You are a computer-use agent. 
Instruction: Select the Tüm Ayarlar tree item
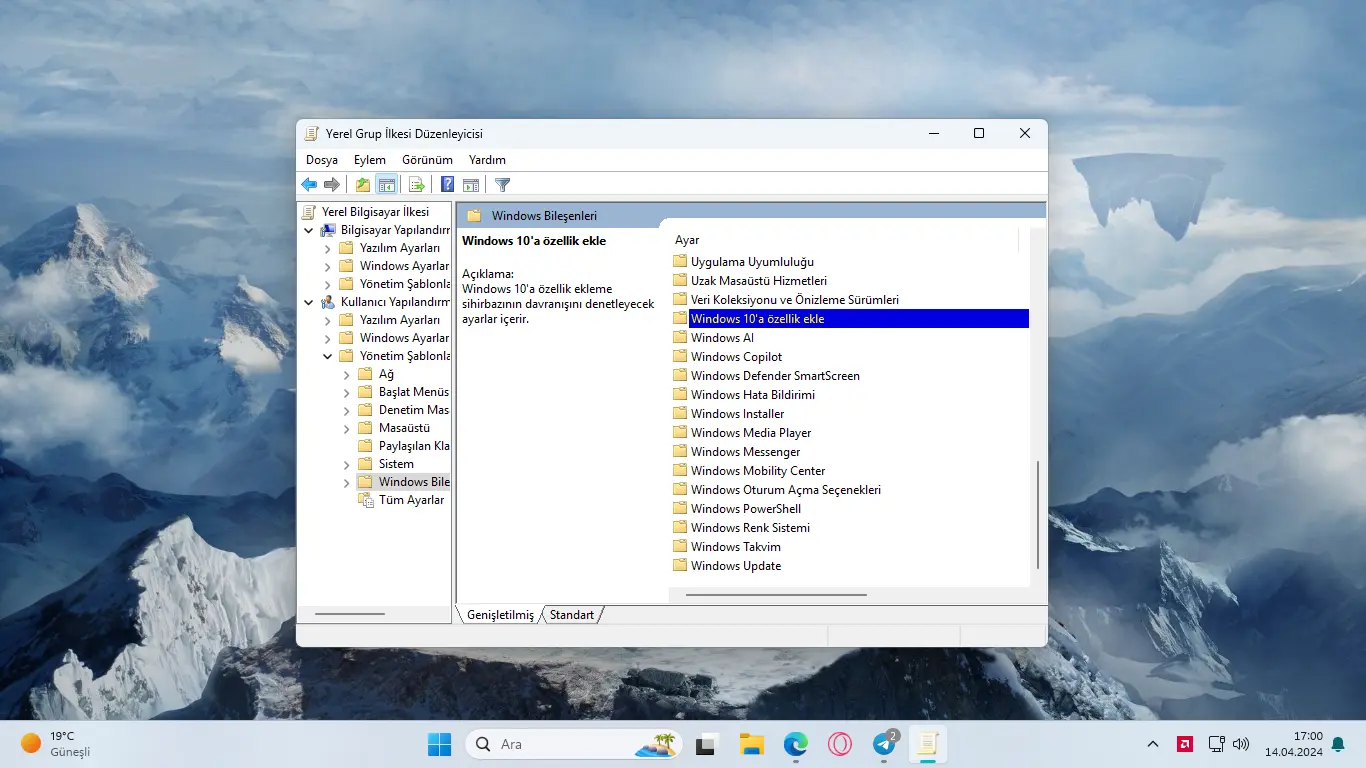(411, 500)
